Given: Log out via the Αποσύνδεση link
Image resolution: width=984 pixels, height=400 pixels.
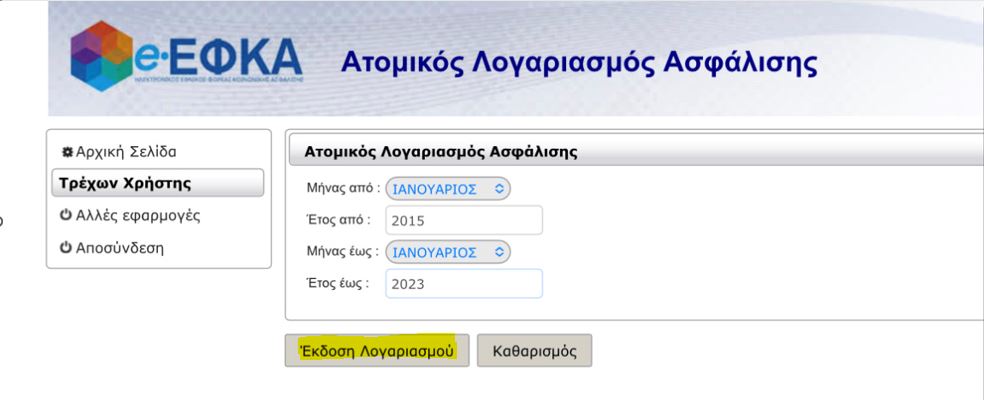Looking at the screenshot, I should (x=120, y=247).
